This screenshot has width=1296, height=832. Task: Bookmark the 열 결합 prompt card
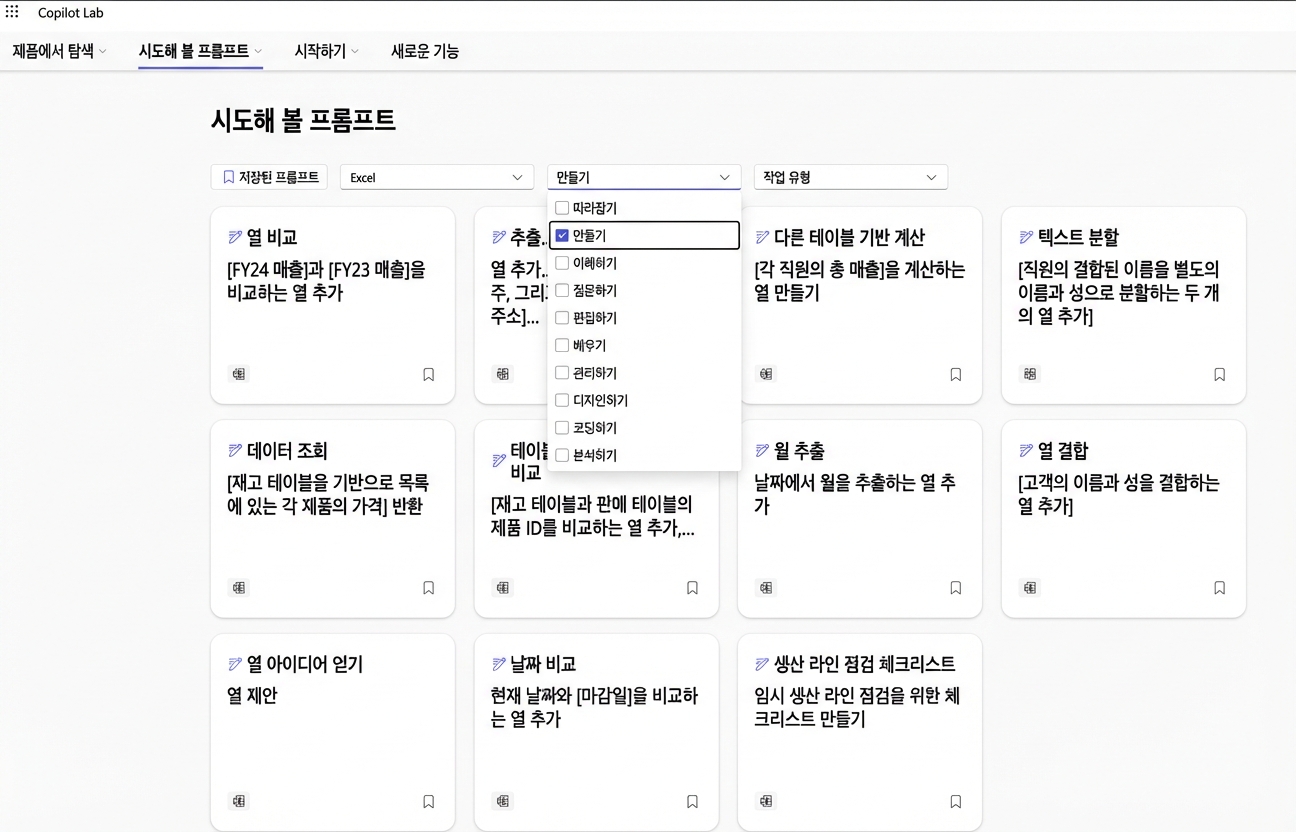pos(1219,588)
